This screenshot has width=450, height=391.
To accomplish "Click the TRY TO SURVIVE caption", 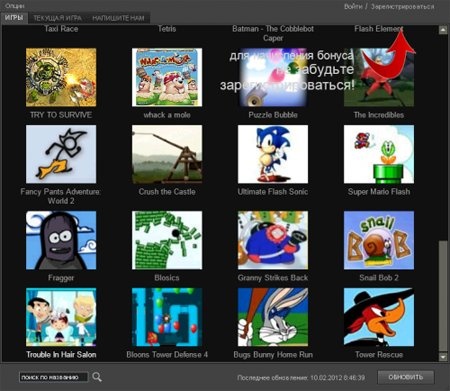I will [x=61, y=115].
